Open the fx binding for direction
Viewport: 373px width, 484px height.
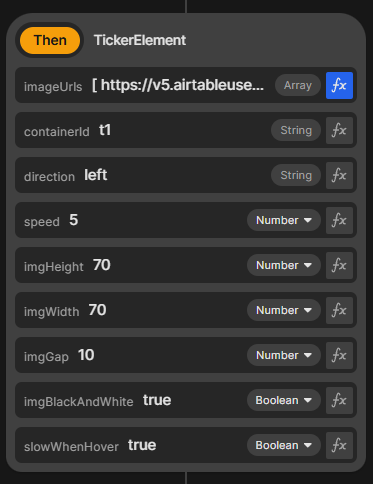pos(339,175)
